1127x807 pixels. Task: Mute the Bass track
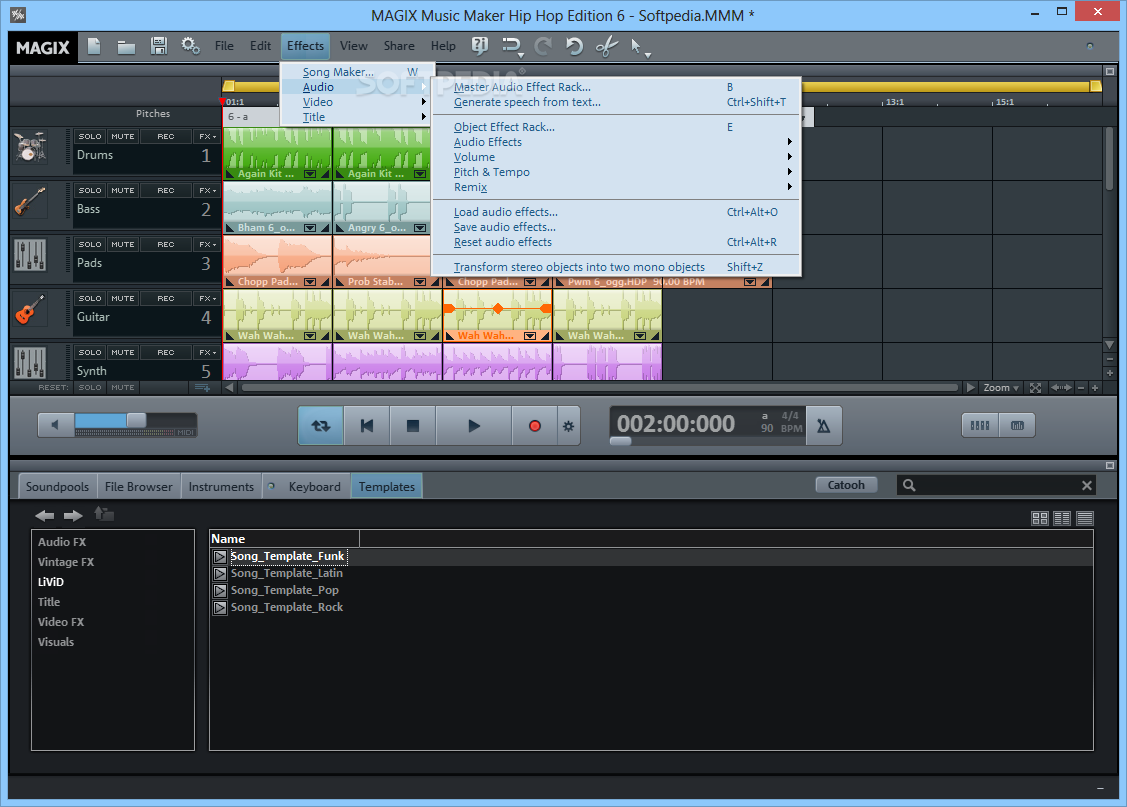pyautogui.click(x=123, y=190)
